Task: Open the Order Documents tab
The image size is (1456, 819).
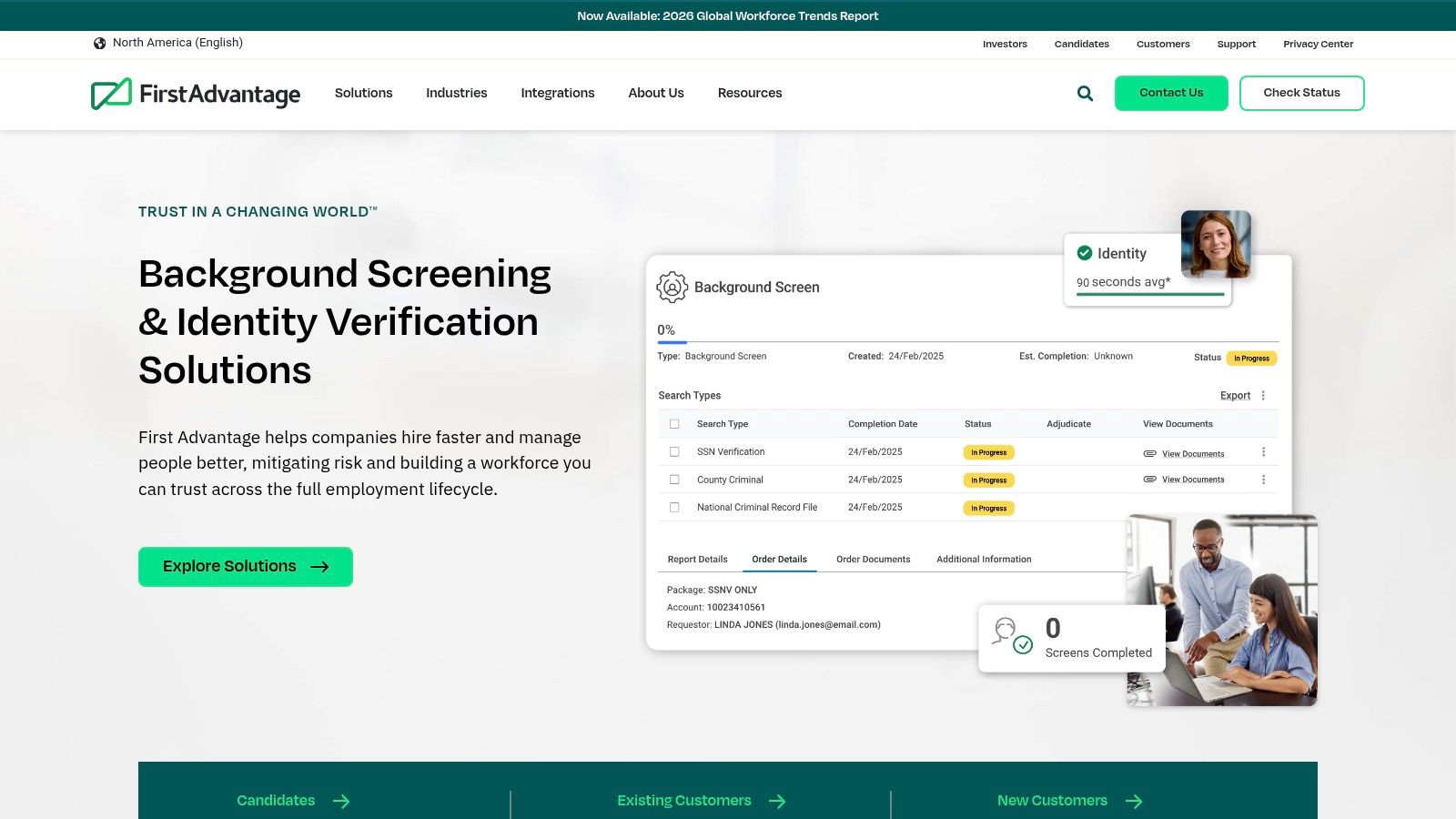Action: coord(874,560)
